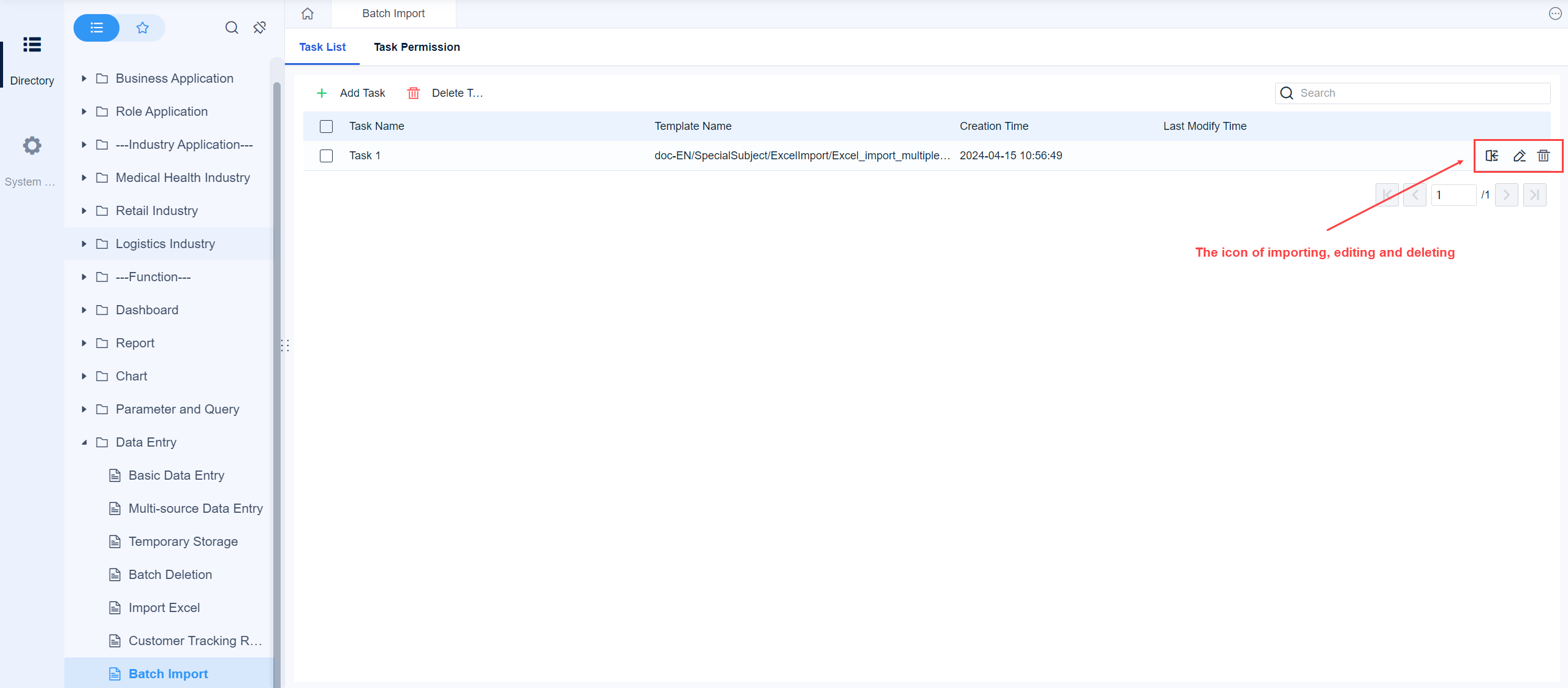The image size is (1568, 688).
Task: Go to the first page arrow
Action: (x=1387, y=195)
